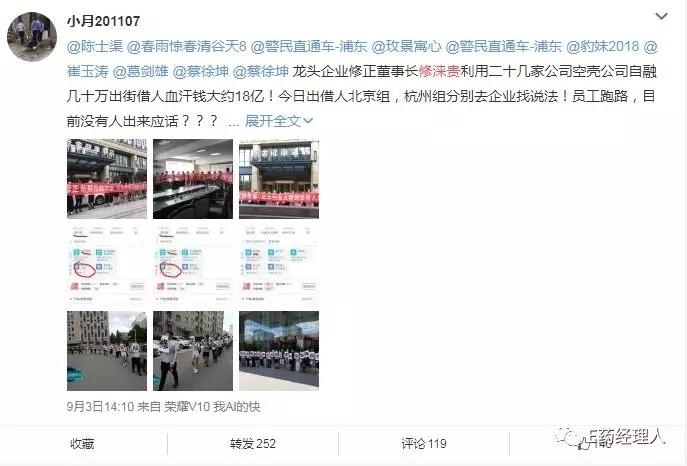Viewport: 687px width, 466px height.
Task: Open the 评论 119 comments tab
Action: coord(424,444)
